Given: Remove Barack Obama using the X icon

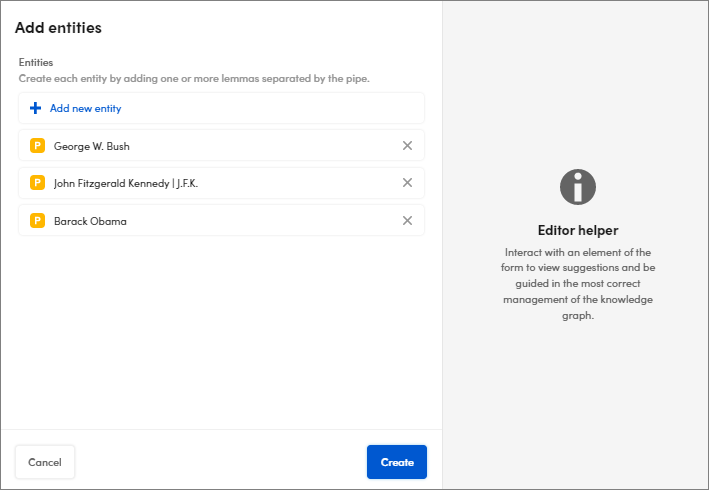Looking at the screenshot, I should point(407,221).
